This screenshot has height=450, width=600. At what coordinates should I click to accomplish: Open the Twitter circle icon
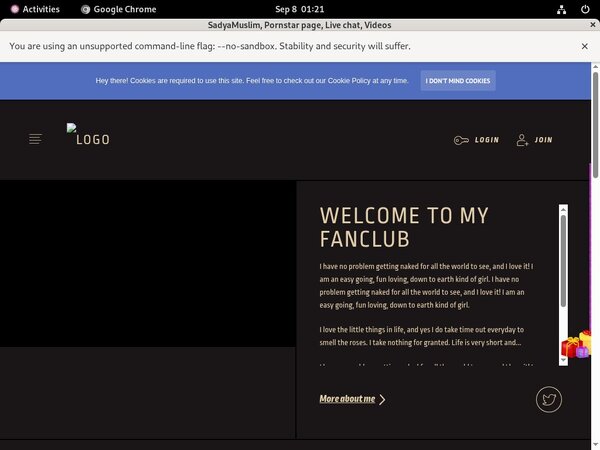click(x=547, y=400)
